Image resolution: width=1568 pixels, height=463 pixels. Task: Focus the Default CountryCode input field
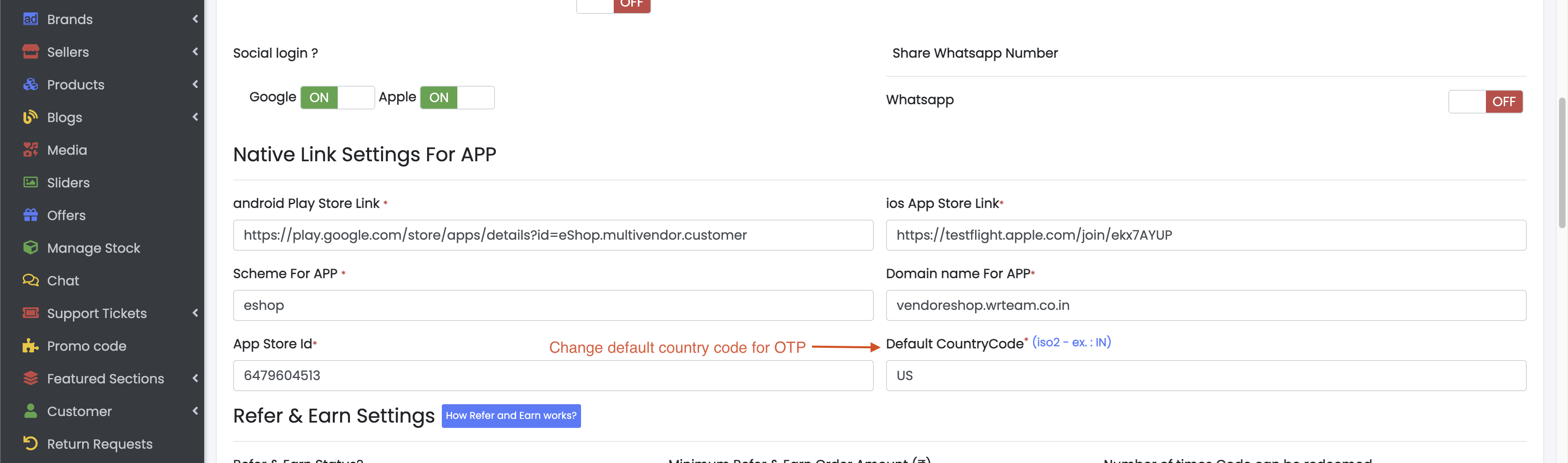coord(1205,375)
